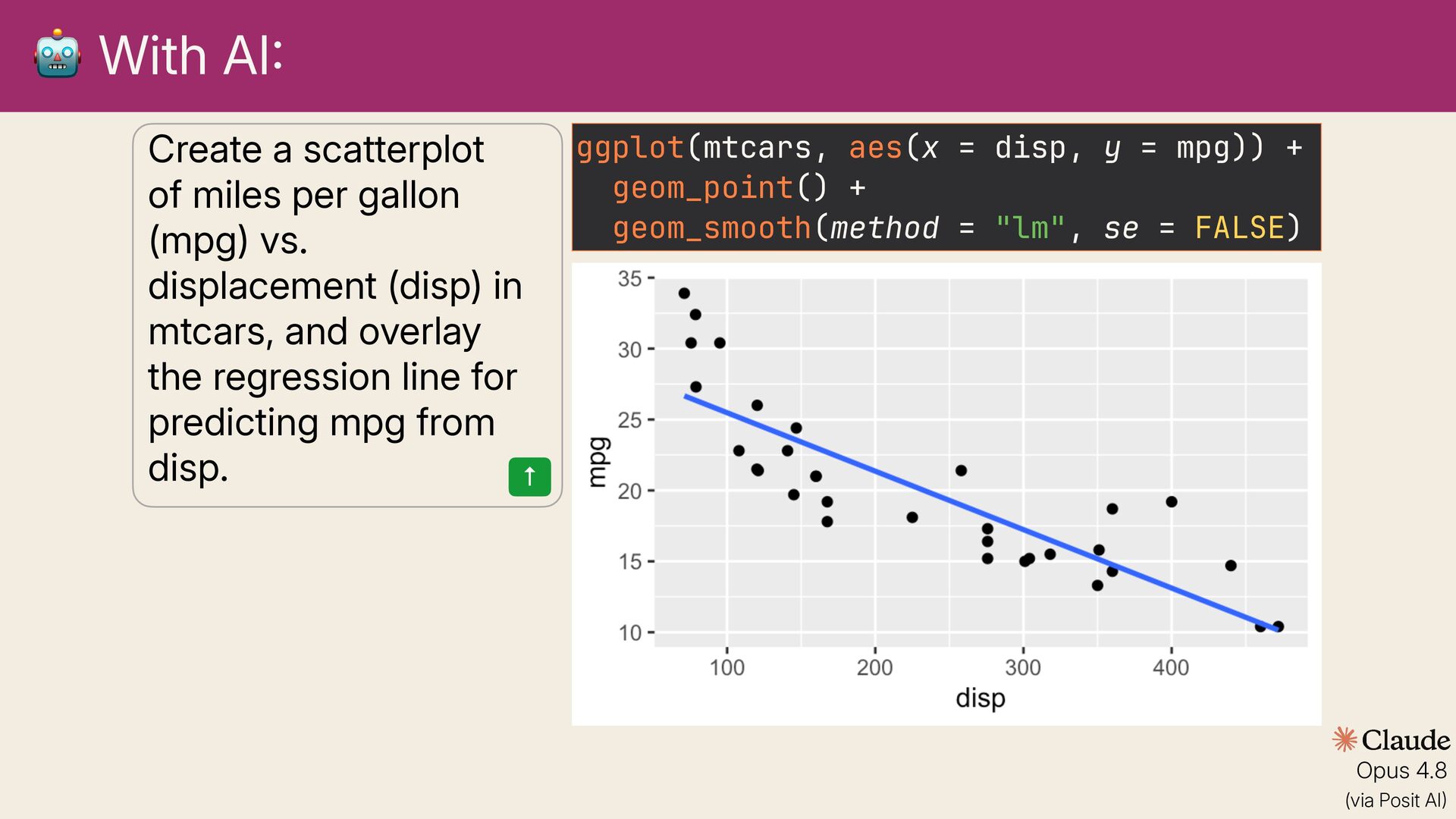Click the blue regression line
This screenshot has height=819, width=1456.
click(x=981, y=513)
